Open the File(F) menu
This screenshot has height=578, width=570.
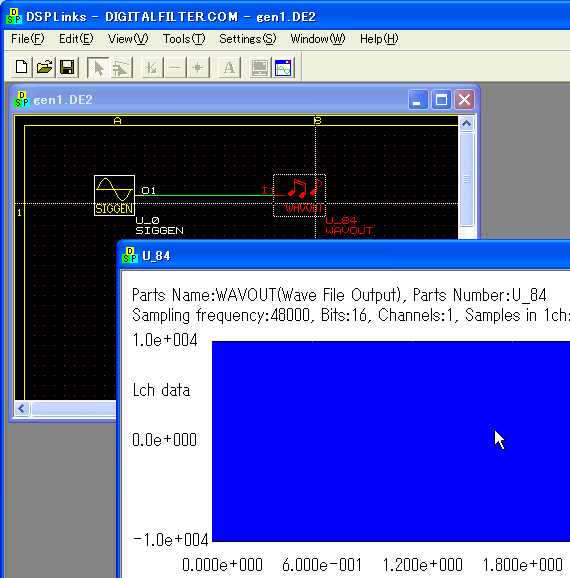coord(28,39)
